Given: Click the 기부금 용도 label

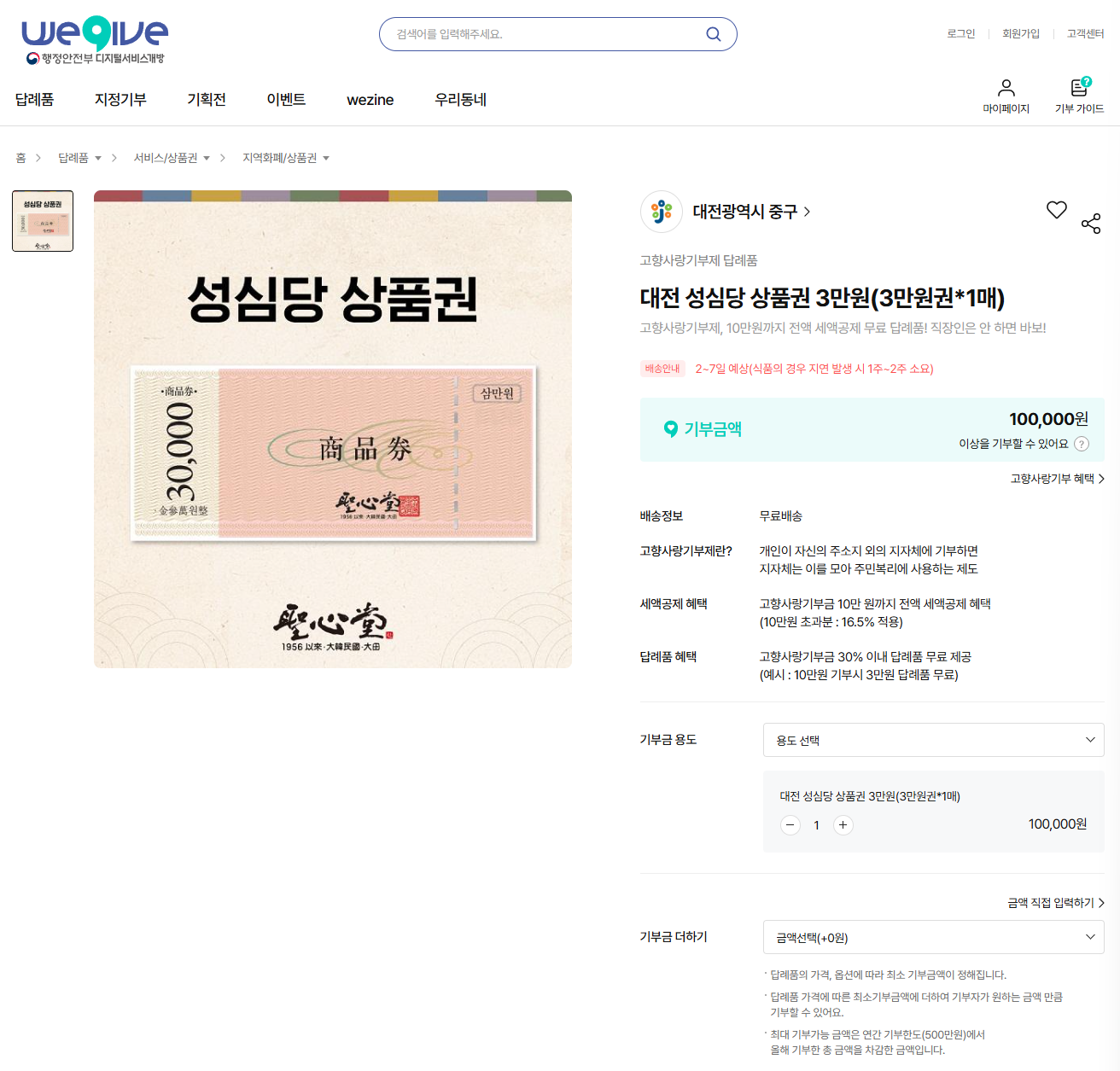Looking at the screenshot, I should [x=668, y=740].
